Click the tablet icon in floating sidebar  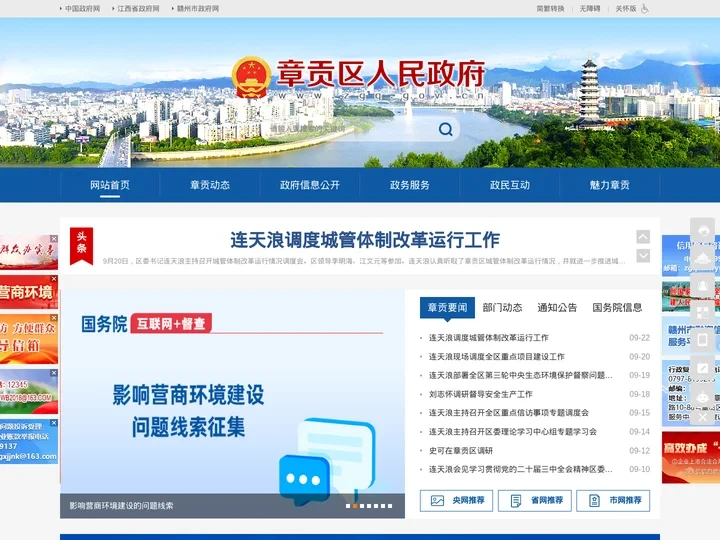703,340
